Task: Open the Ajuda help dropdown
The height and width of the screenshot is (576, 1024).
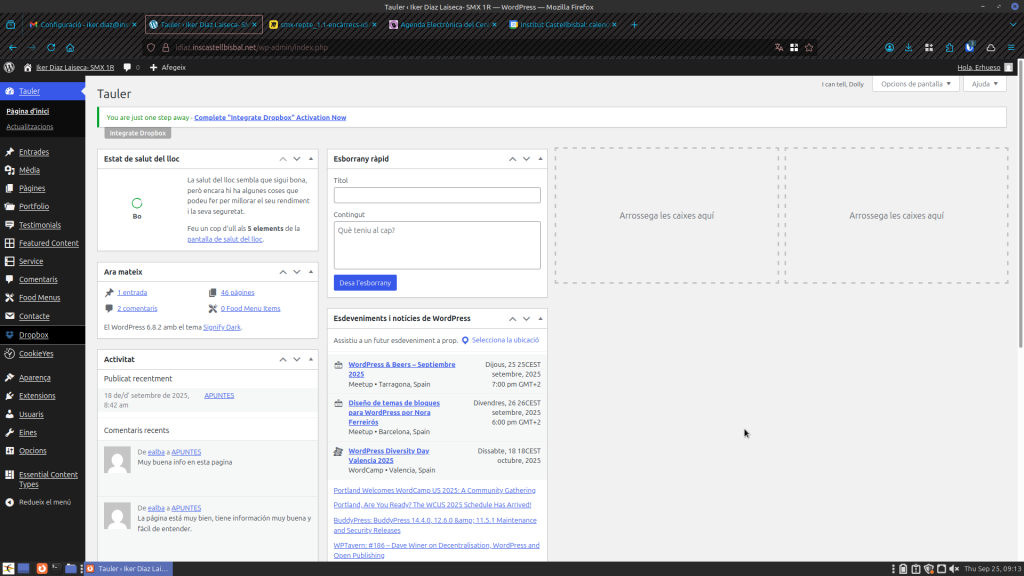Action: pos(984,84)
